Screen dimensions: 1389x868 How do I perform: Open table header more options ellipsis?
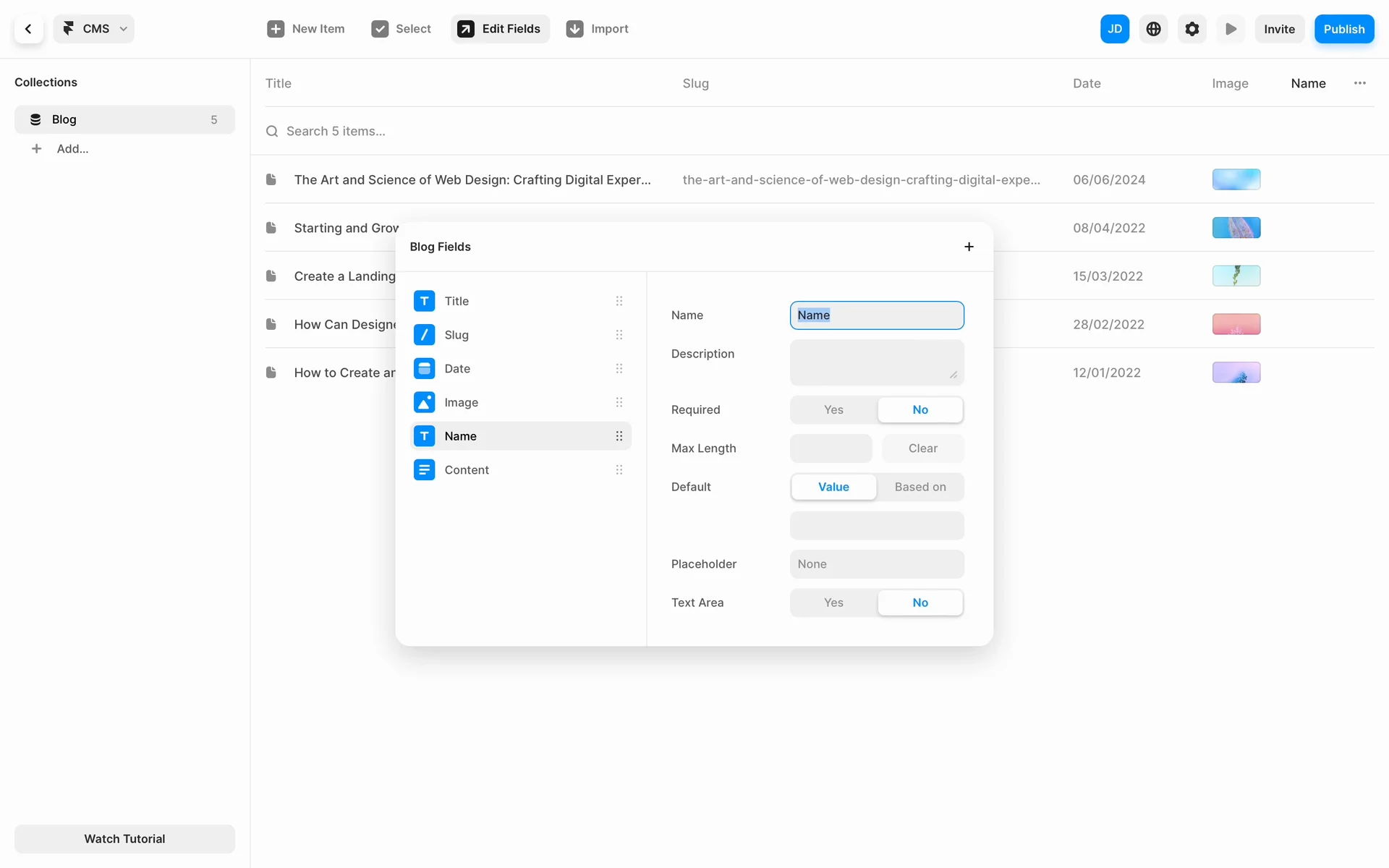[x=1359, y=83]
